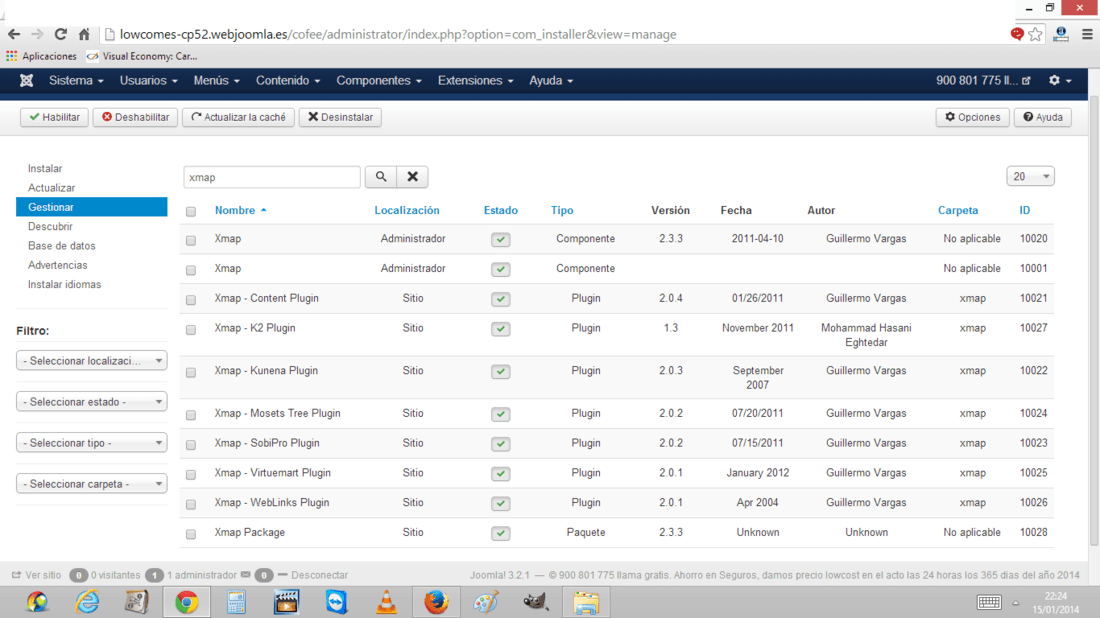This screenshot has width=1100, height=618.
Task: Click the browser back arrow
Action: pyautogui.click(x=14, y=34)
